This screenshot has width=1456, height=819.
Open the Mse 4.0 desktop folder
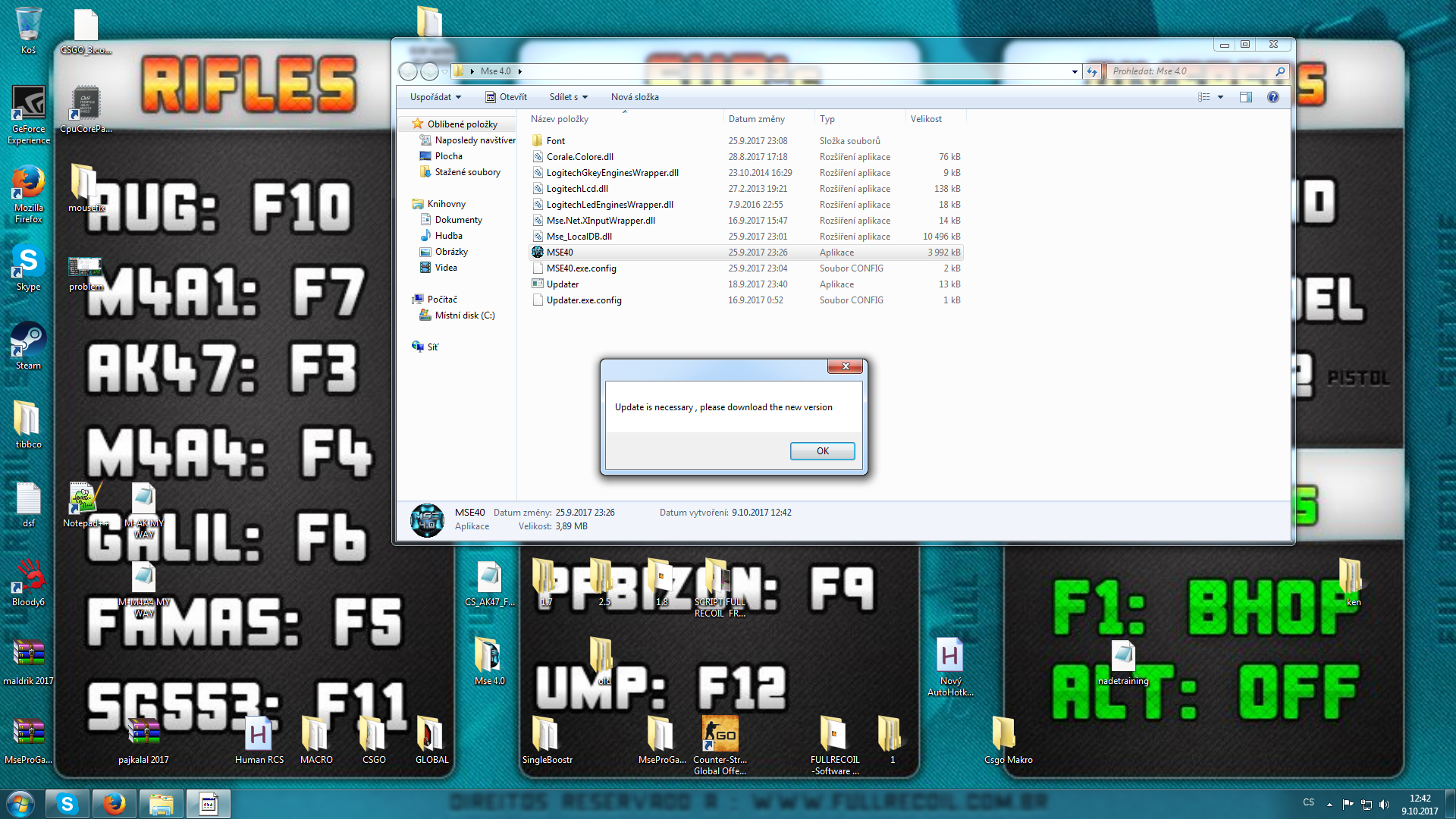[489, 661]
